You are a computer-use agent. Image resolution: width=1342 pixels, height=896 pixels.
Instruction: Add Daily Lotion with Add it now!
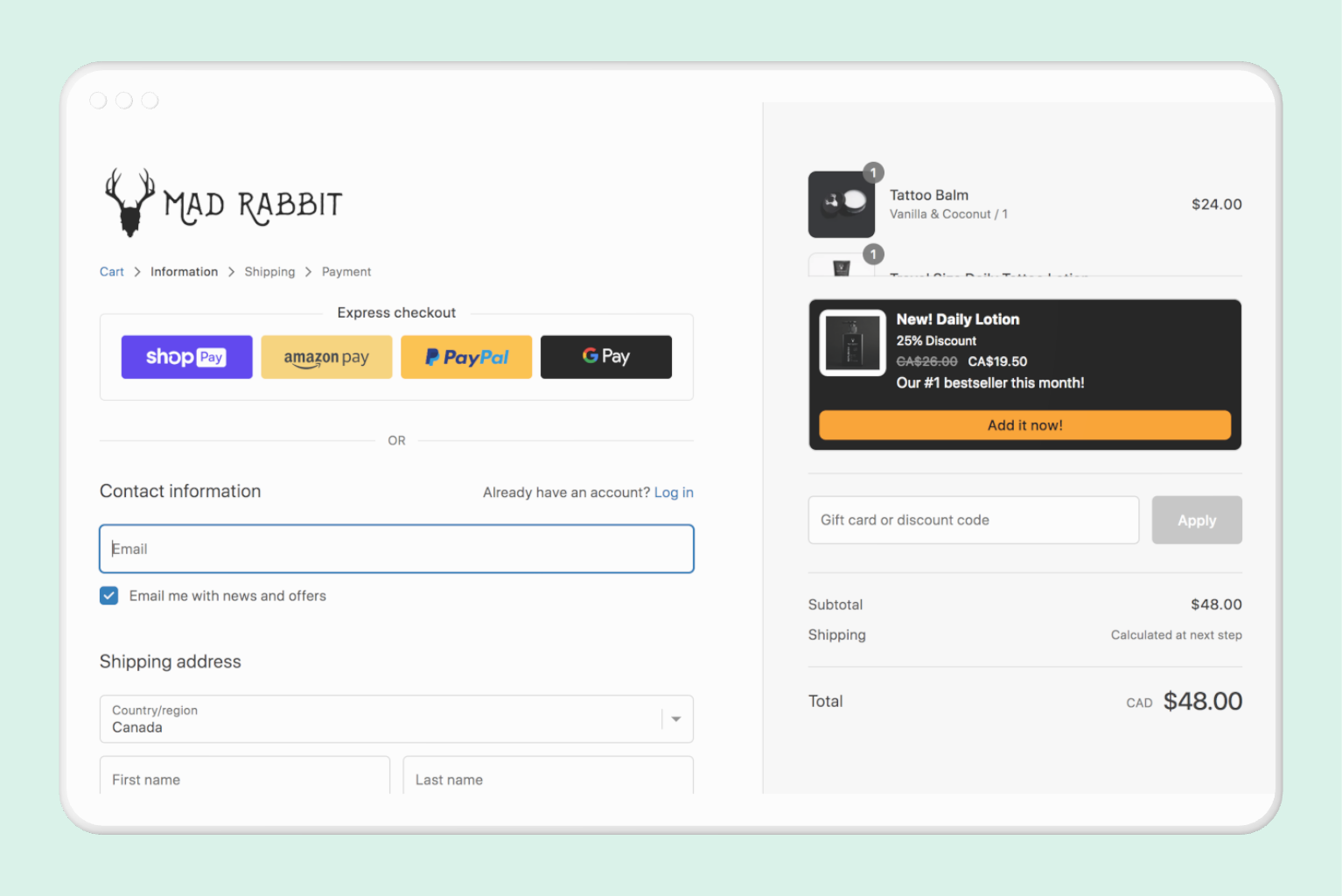coord(1024,425)
